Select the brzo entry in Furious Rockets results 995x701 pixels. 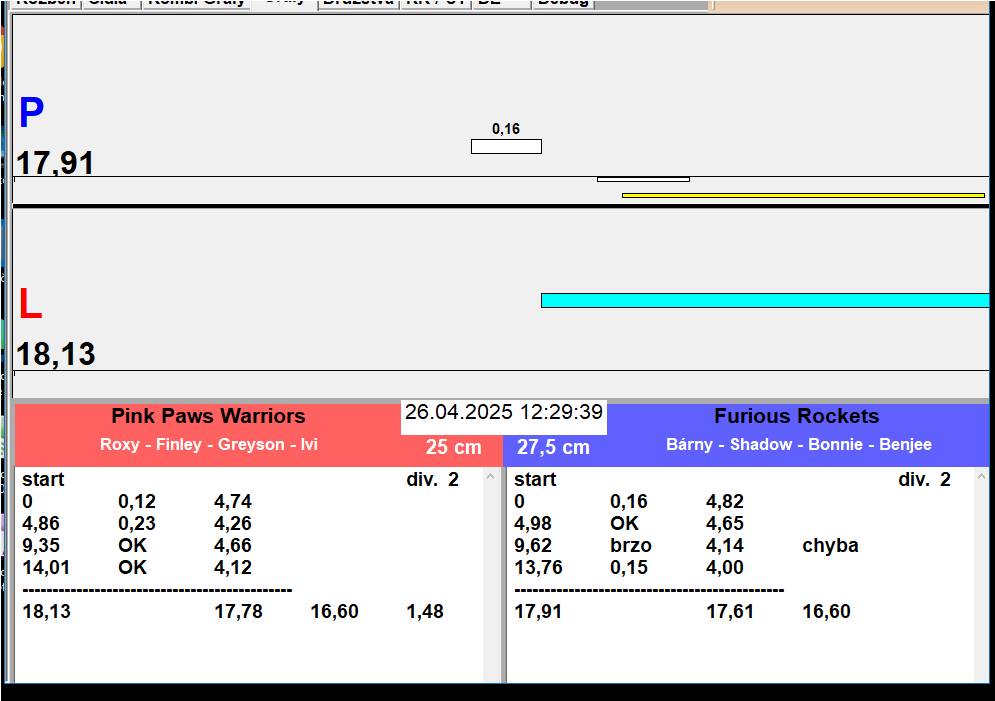click(630, 545)
